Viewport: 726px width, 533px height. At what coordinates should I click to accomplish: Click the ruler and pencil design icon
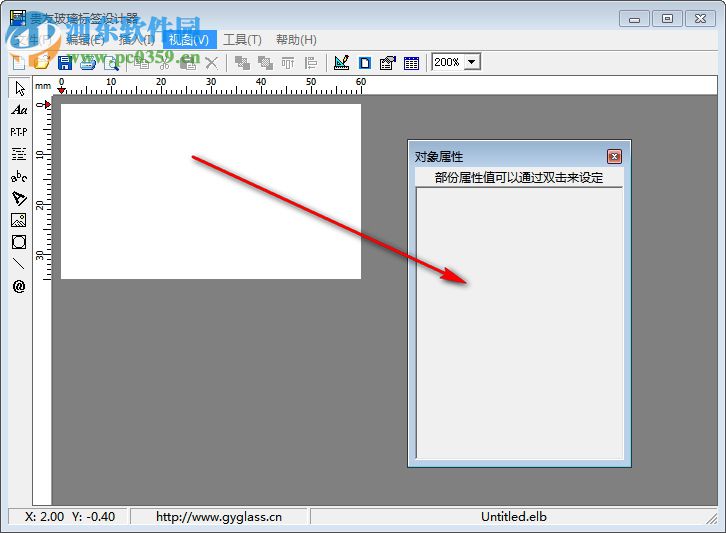pos(342,63)
